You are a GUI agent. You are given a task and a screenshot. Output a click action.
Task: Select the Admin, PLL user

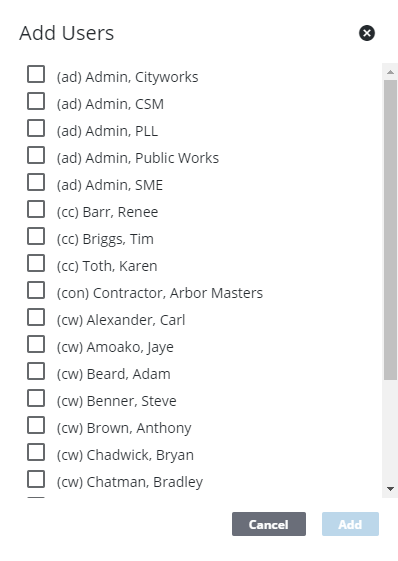36,128
